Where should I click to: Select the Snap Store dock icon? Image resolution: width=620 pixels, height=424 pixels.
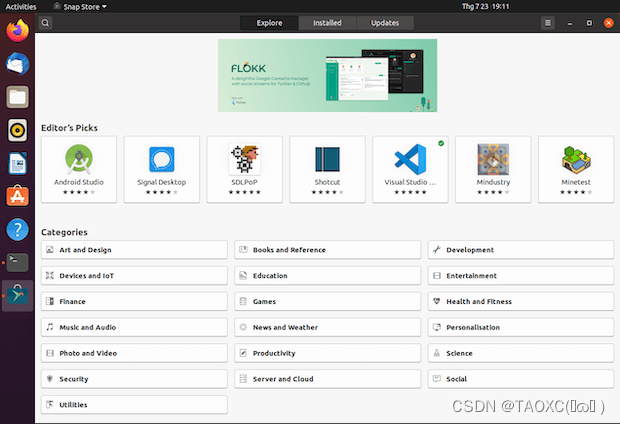click(x=17, y=295)
